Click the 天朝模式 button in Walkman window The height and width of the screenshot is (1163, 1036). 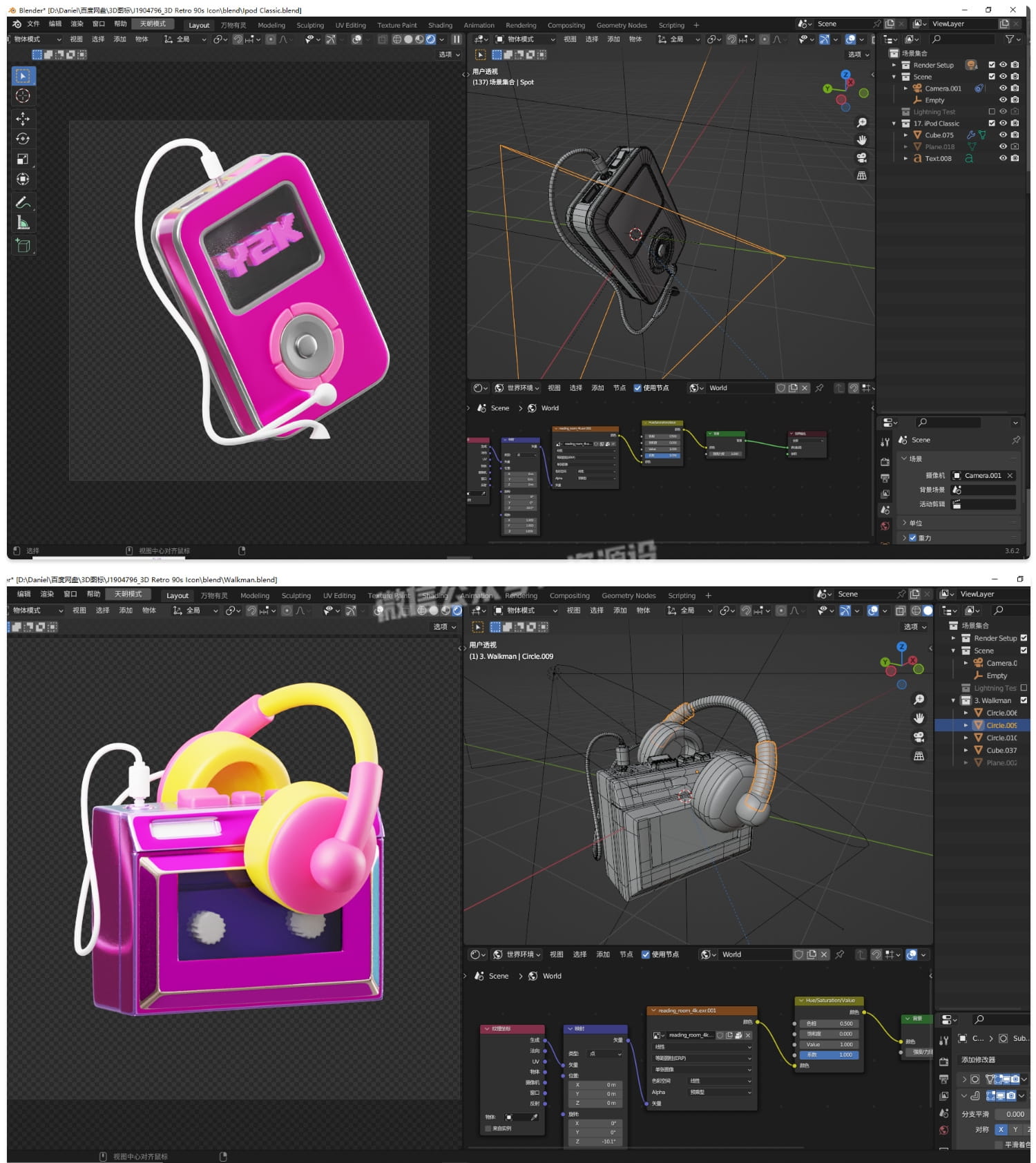128,594
